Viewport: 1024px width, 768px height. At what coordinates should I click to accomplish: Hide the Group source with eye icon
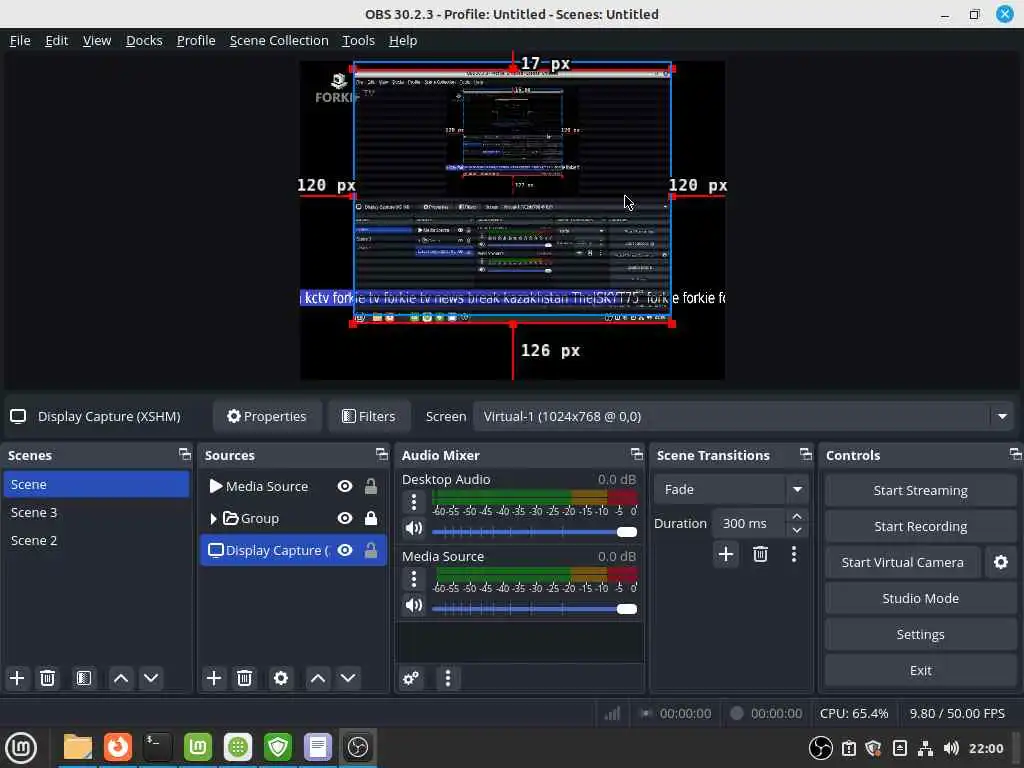(345, 518)
